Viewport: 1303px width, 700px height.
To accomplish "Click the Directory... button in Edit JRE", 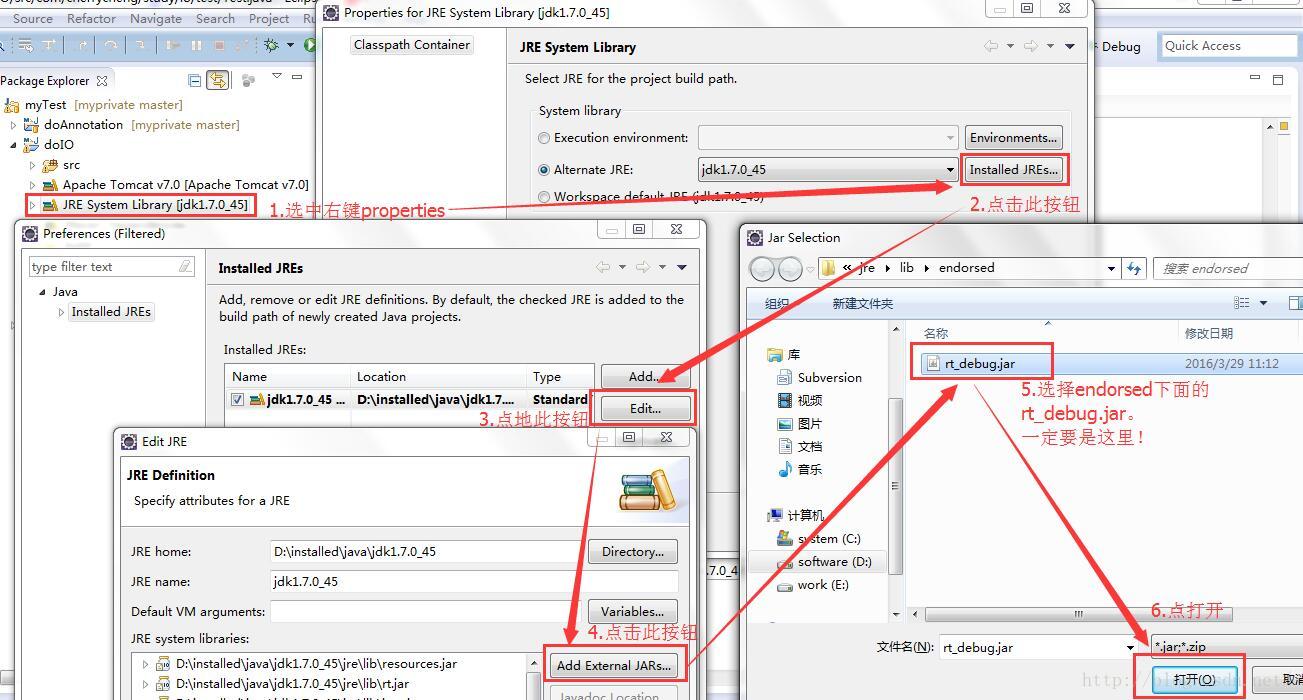I will pyautogui.click(x=633, y=552).
